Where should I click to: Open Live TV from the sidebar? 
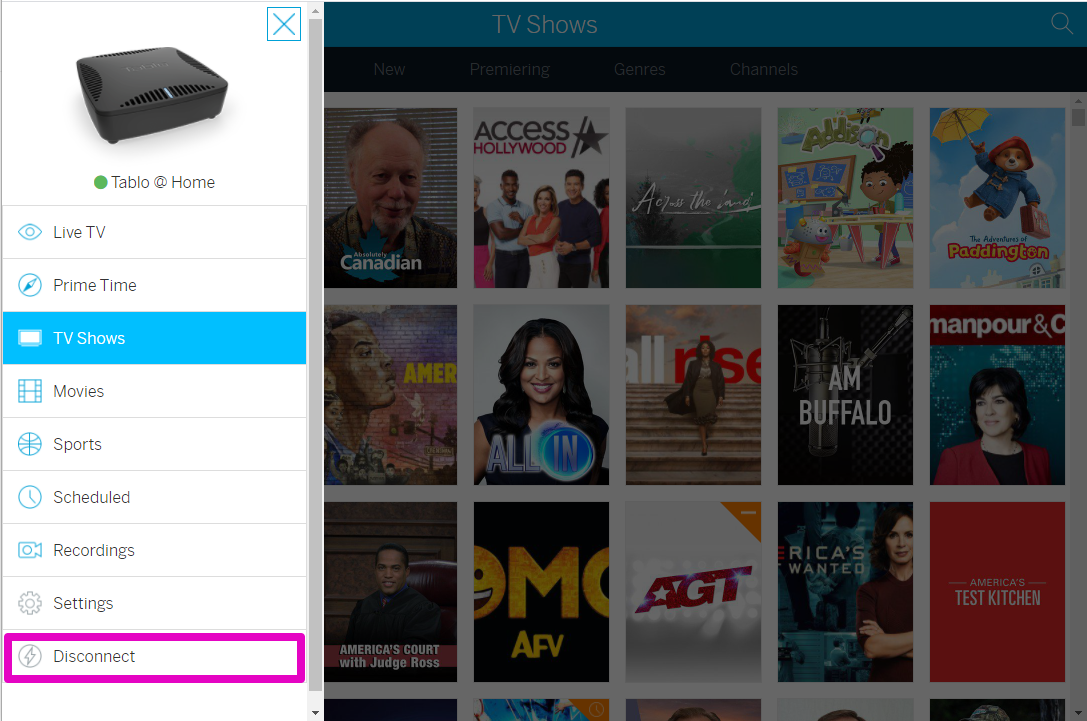coord(155,232)
